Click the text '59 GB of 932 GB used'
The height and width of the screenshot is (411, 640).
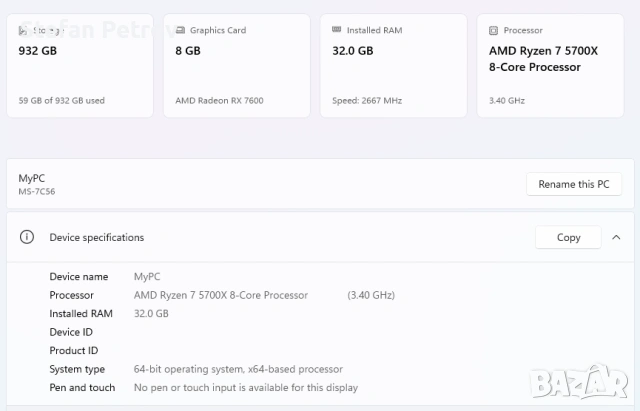tap(62, 100)
